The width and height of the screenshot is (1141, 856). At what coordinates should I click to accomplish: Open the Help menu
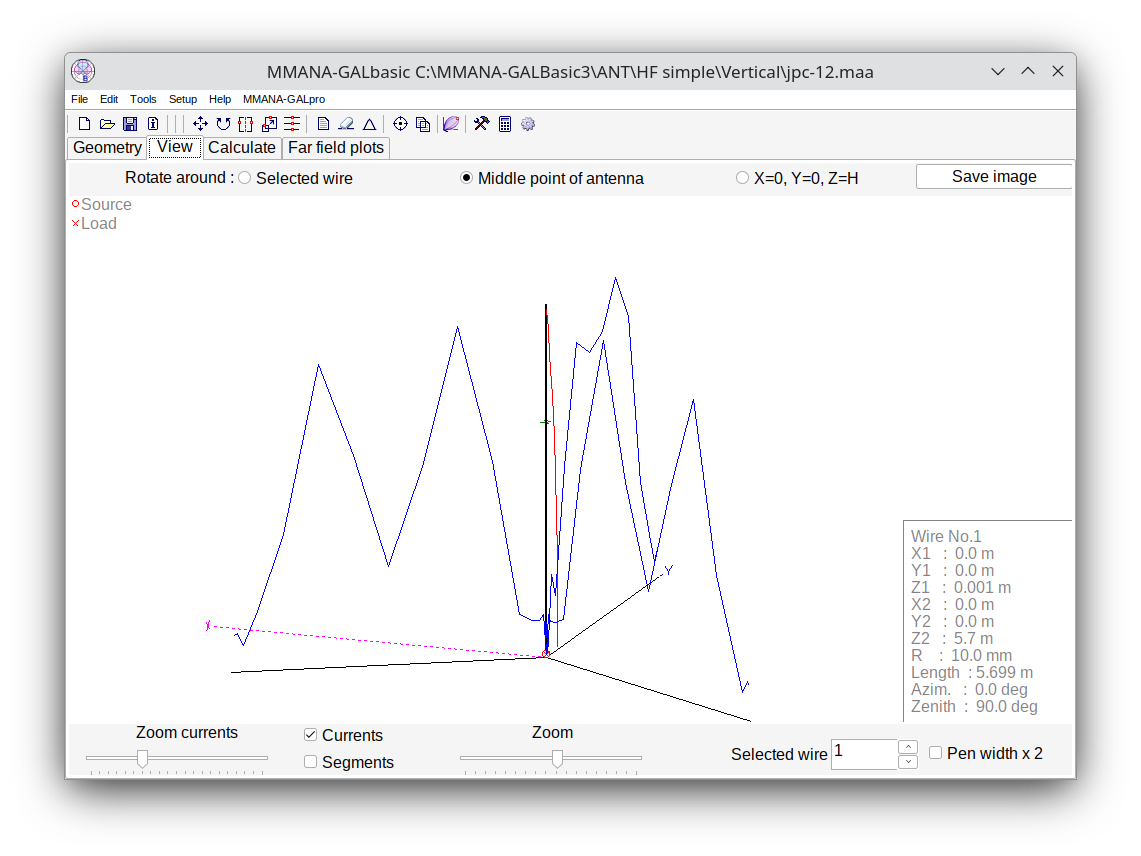[220, 99]
